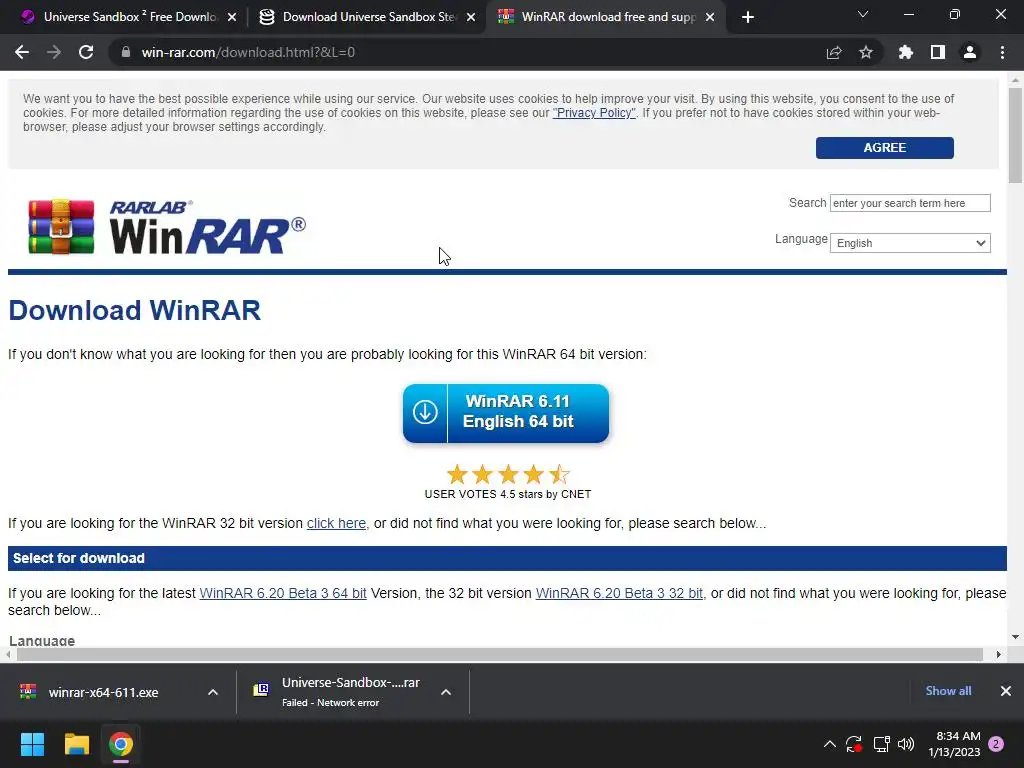
Task: Reload the current page
Action: tap(86, 52)
